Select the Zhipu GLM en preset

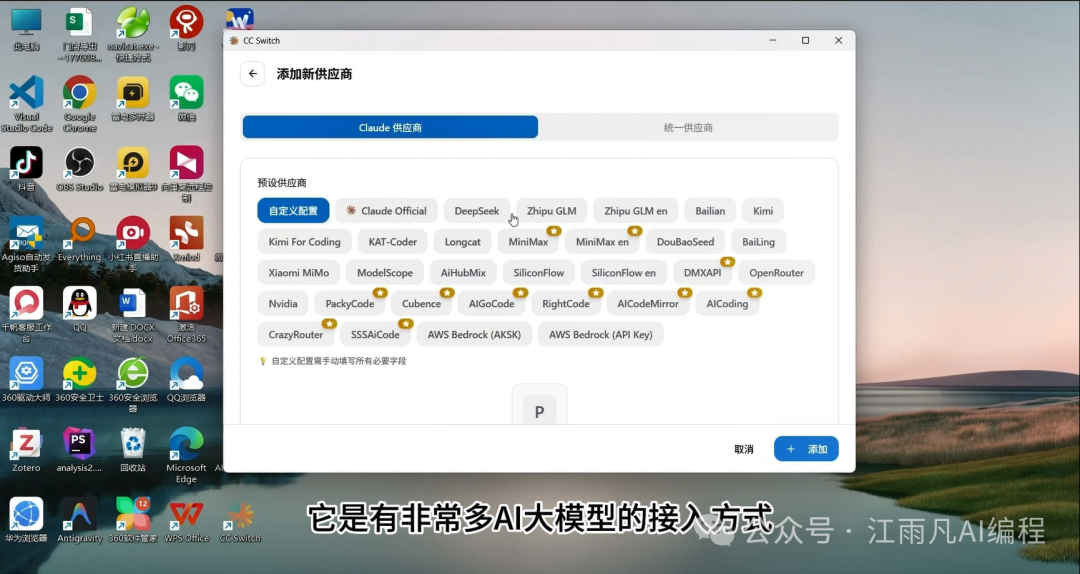coord(636,211)
